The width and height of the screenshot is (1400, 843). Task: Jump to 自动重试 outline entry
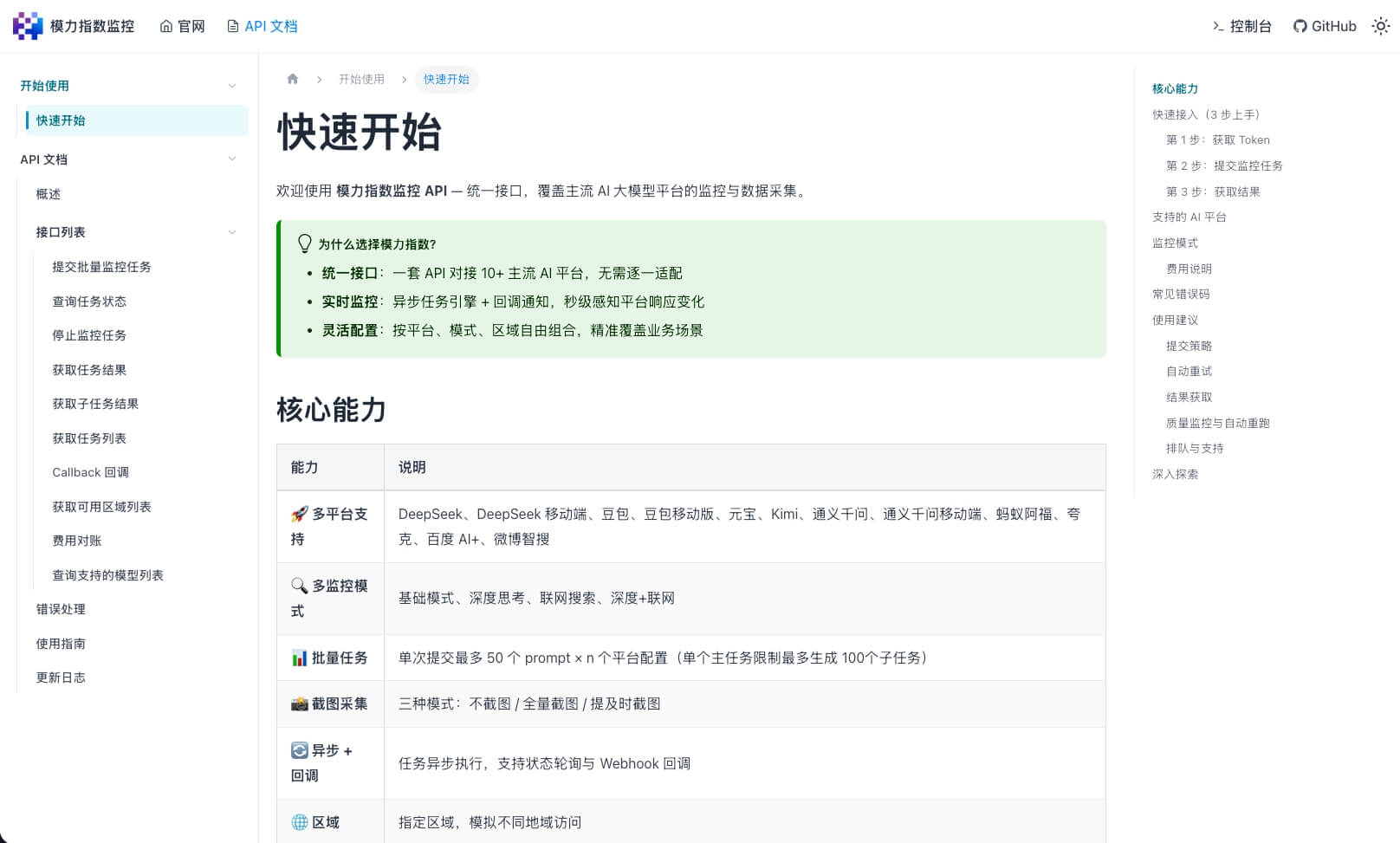[x=1189, y=371]
